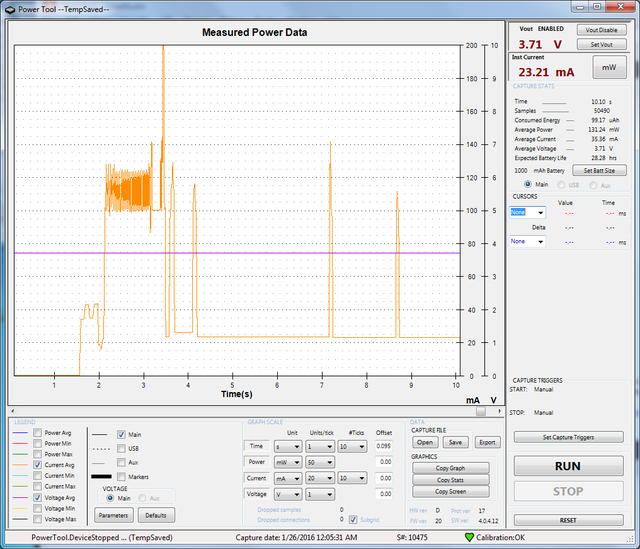Click Copy Graph button

point(450,467)
